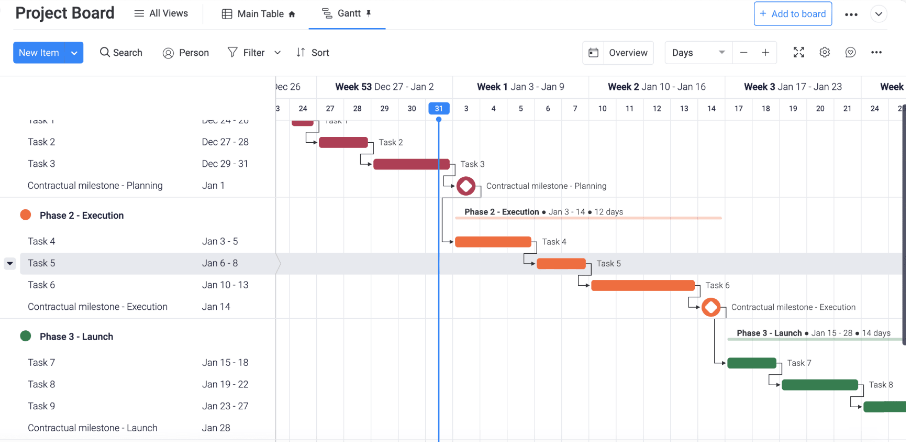Click the fullscreen expand icon
The width and height of the screenshot is (906, 442).
point(798,52)
